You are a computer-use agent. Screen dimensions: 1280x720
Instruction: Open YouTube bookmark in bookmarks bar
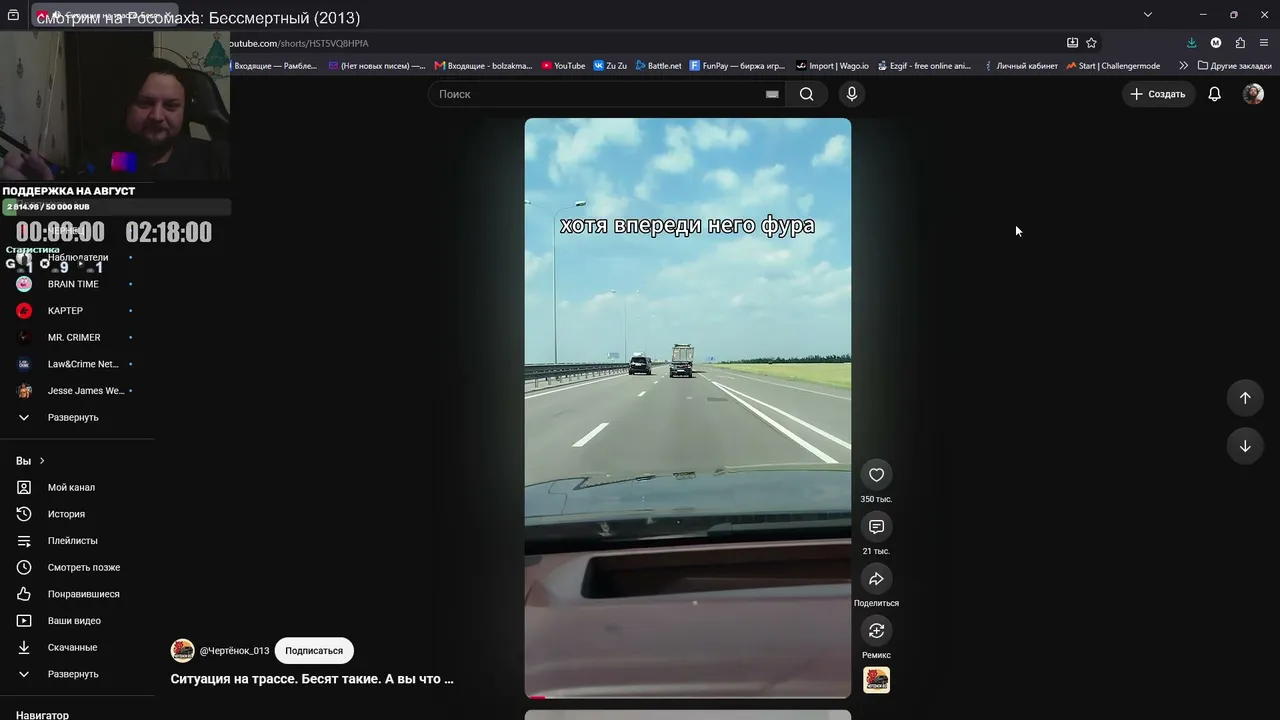point(563,66)
